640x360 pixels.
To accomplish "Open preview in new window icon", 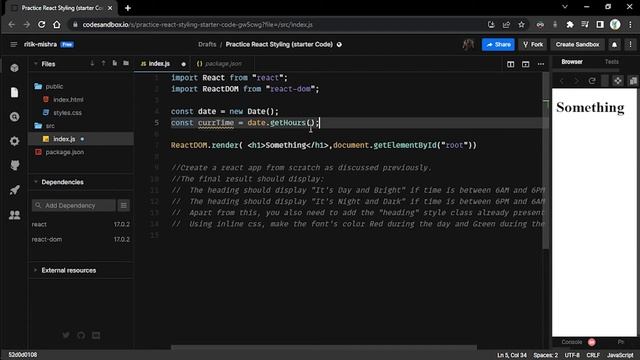I will 633,81.
